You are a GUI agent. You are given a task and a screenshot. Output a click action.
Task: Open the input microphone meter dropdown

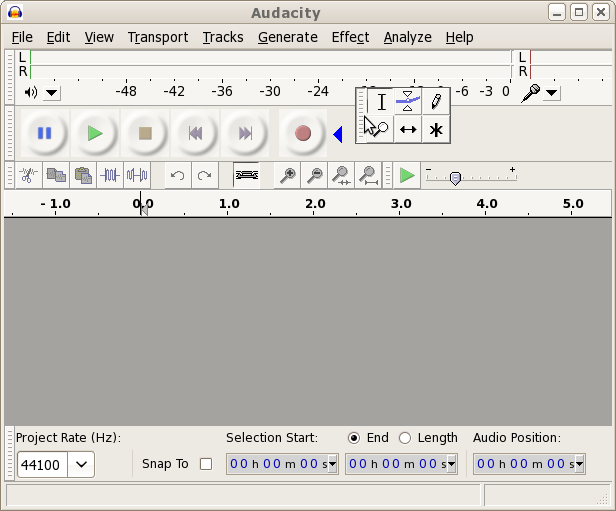(551, 93)
